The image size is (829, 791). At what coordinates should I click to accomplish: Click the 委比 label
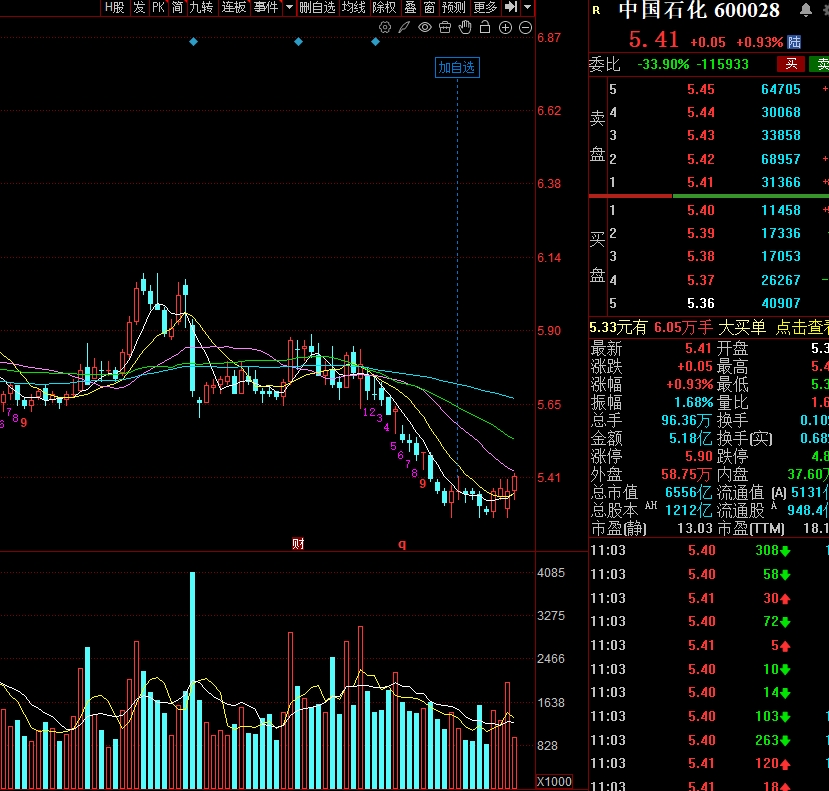coord(605,65)
